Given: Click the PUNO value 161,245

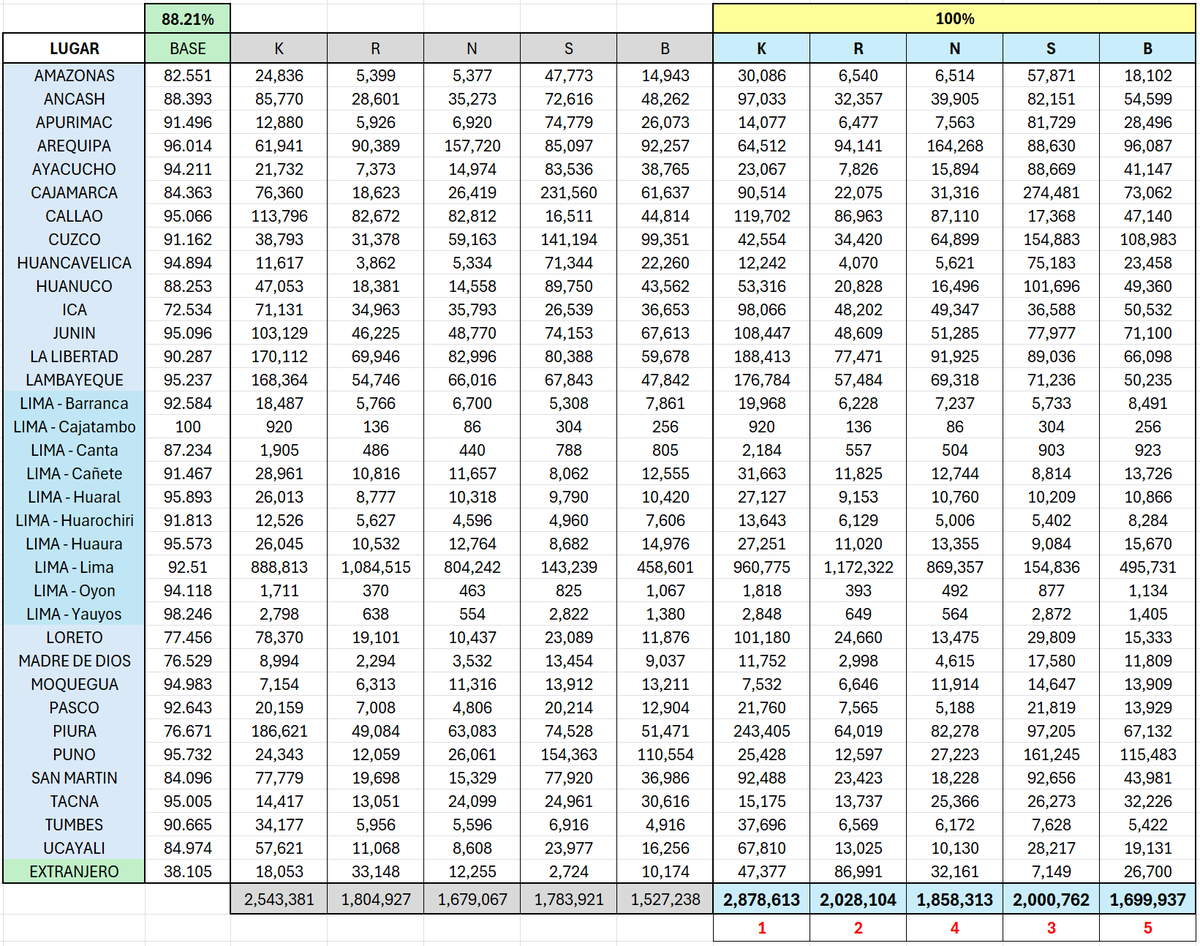Looking at the screenshot, I should click(x=1051, y=754).
